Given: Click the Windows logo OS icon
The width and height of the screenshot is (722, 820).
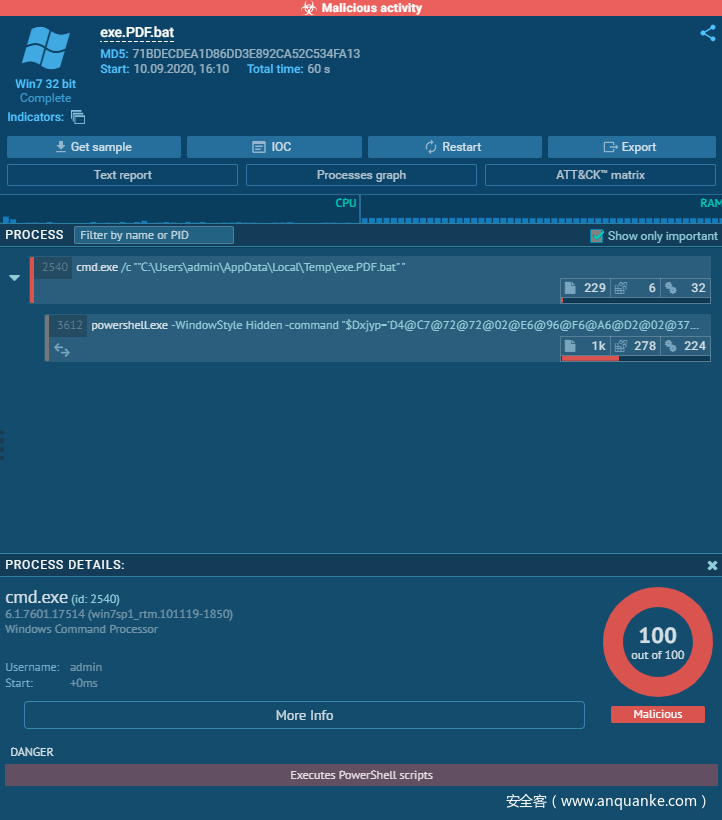Looking at the screenshot, I should (45, 48).
